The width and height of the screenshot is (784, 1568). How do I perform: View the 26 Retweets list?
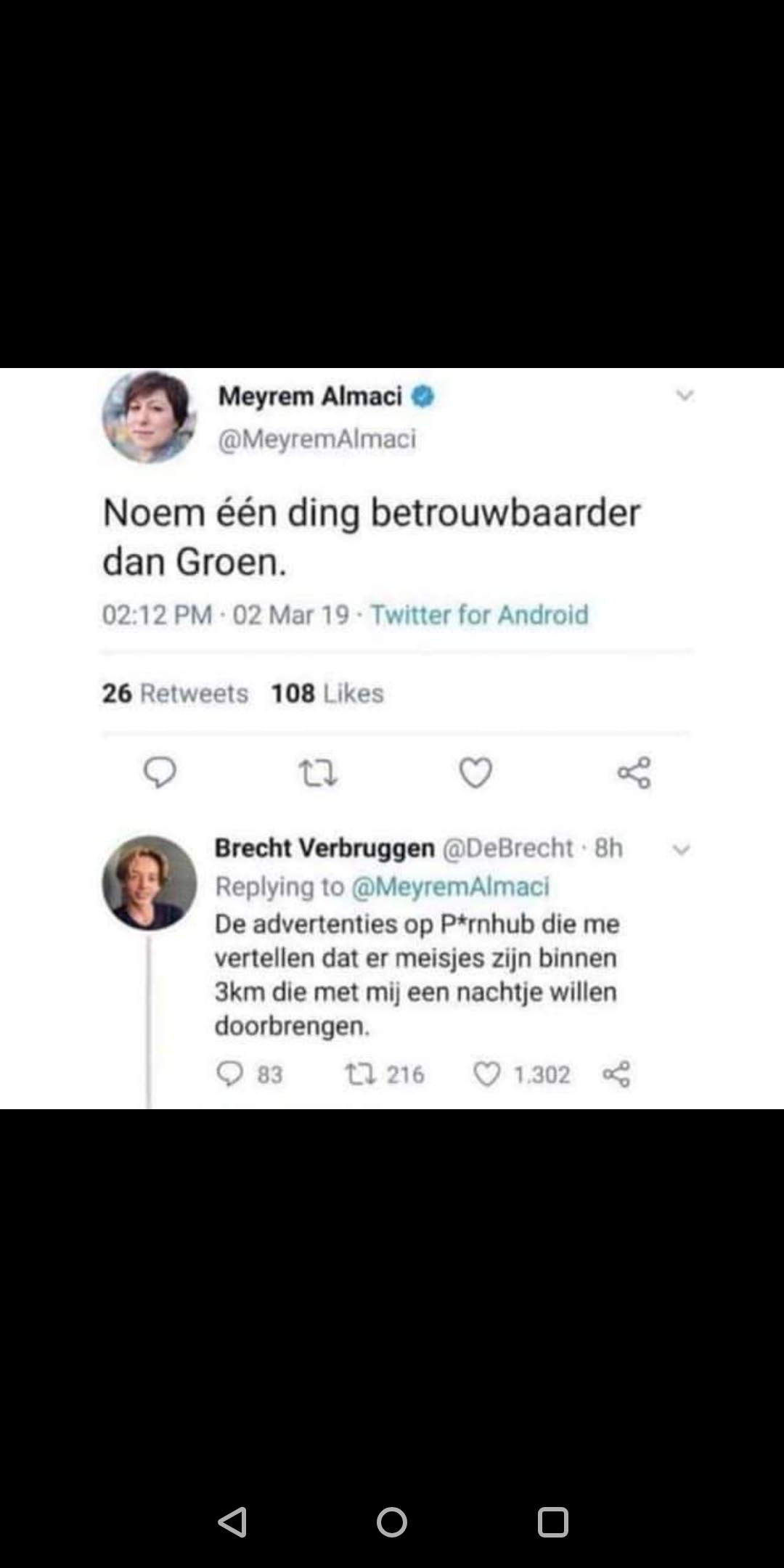(x=175, y=693)
